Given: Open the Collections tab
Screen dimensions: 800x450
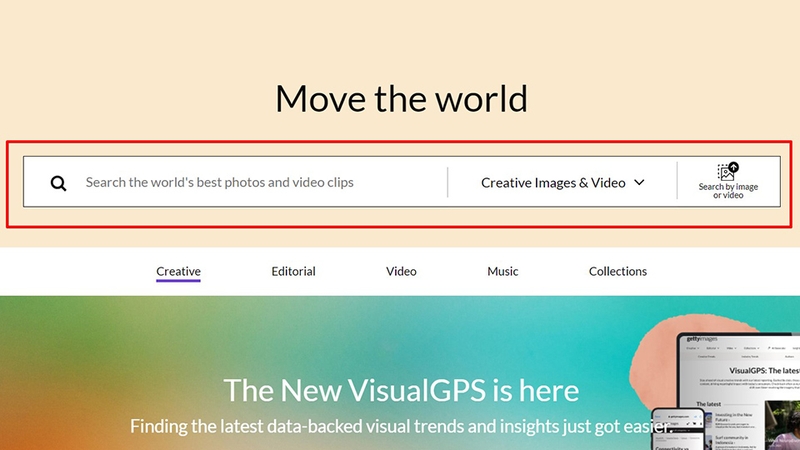Looking at the screenshot, I should 618,271.
